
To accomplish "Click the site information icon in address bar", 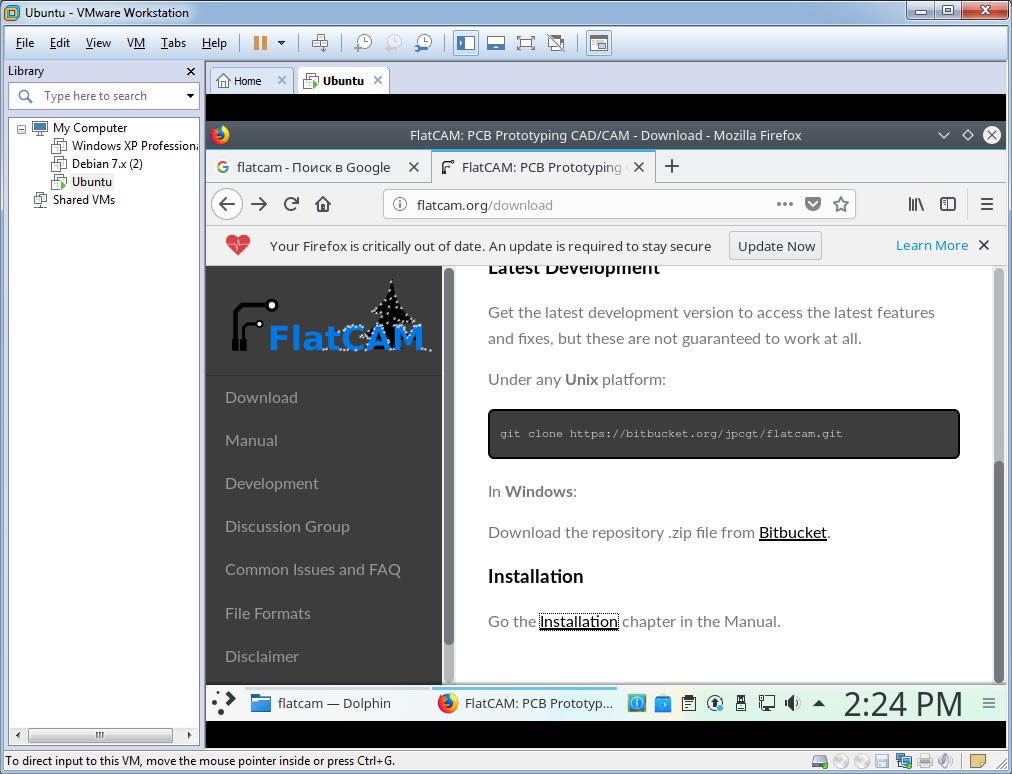I will point(400,205).
